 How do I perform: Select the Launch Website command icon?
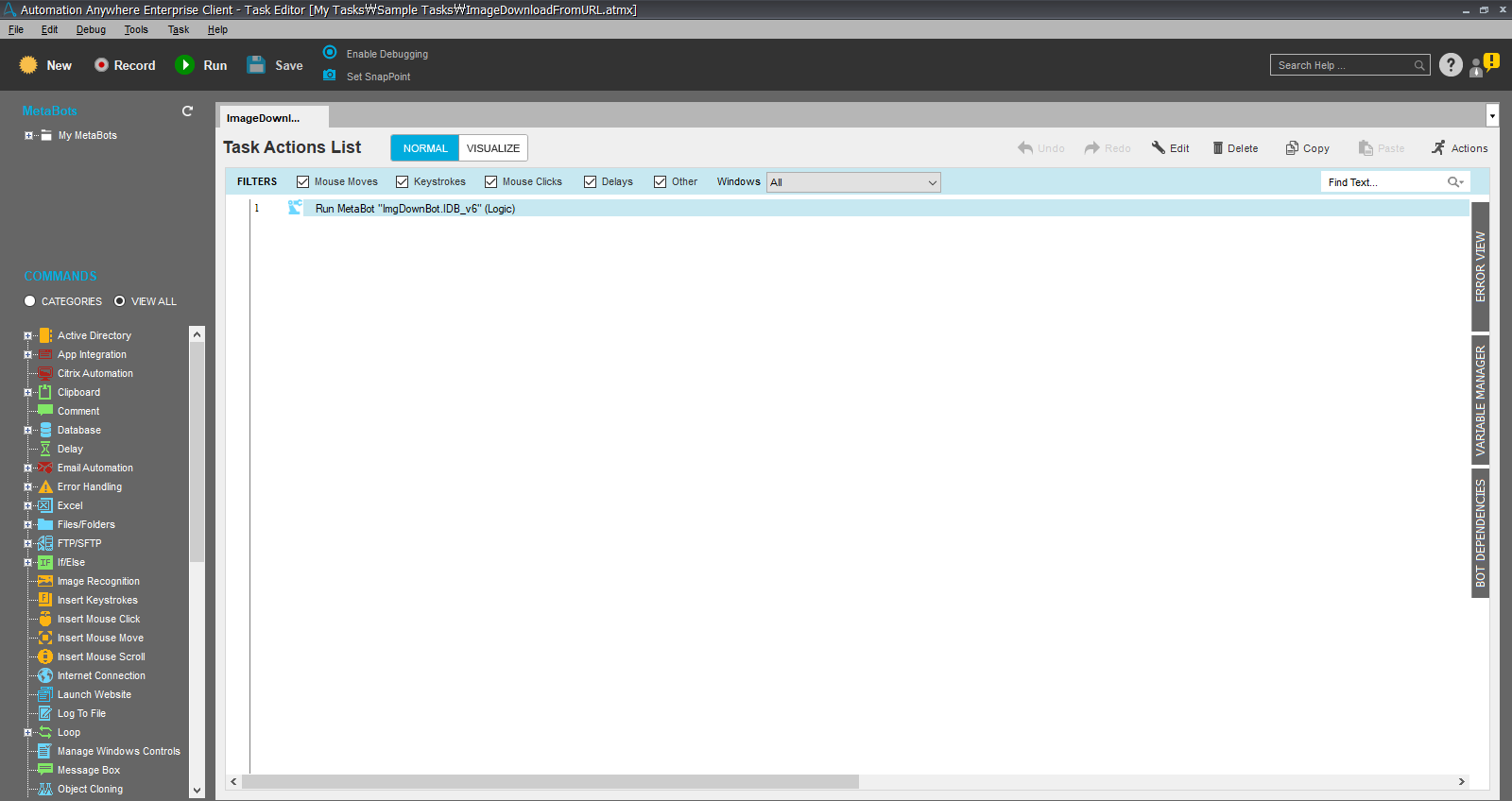(45, 694)
